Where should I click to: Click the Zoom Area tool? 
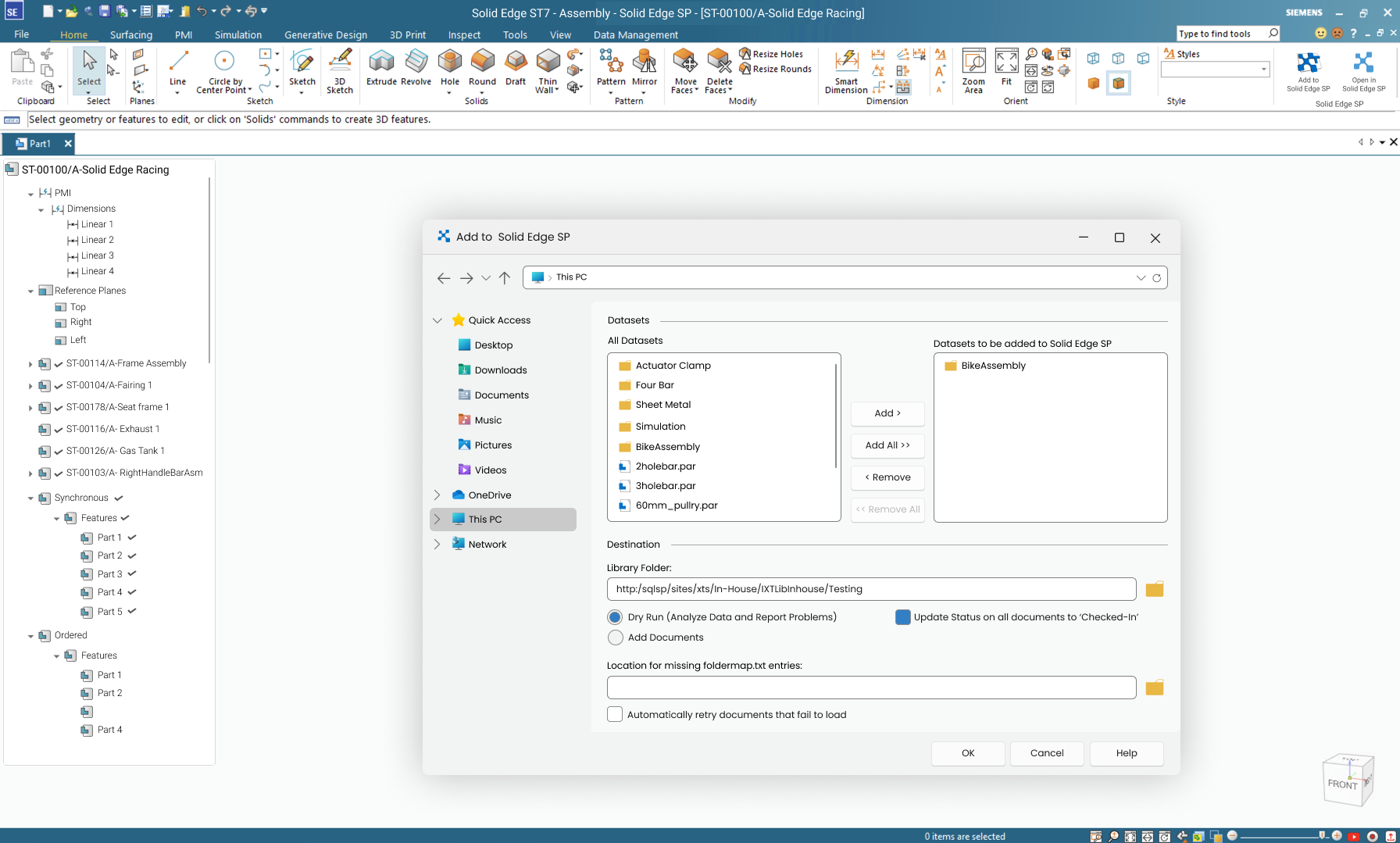tap(973, 71)
